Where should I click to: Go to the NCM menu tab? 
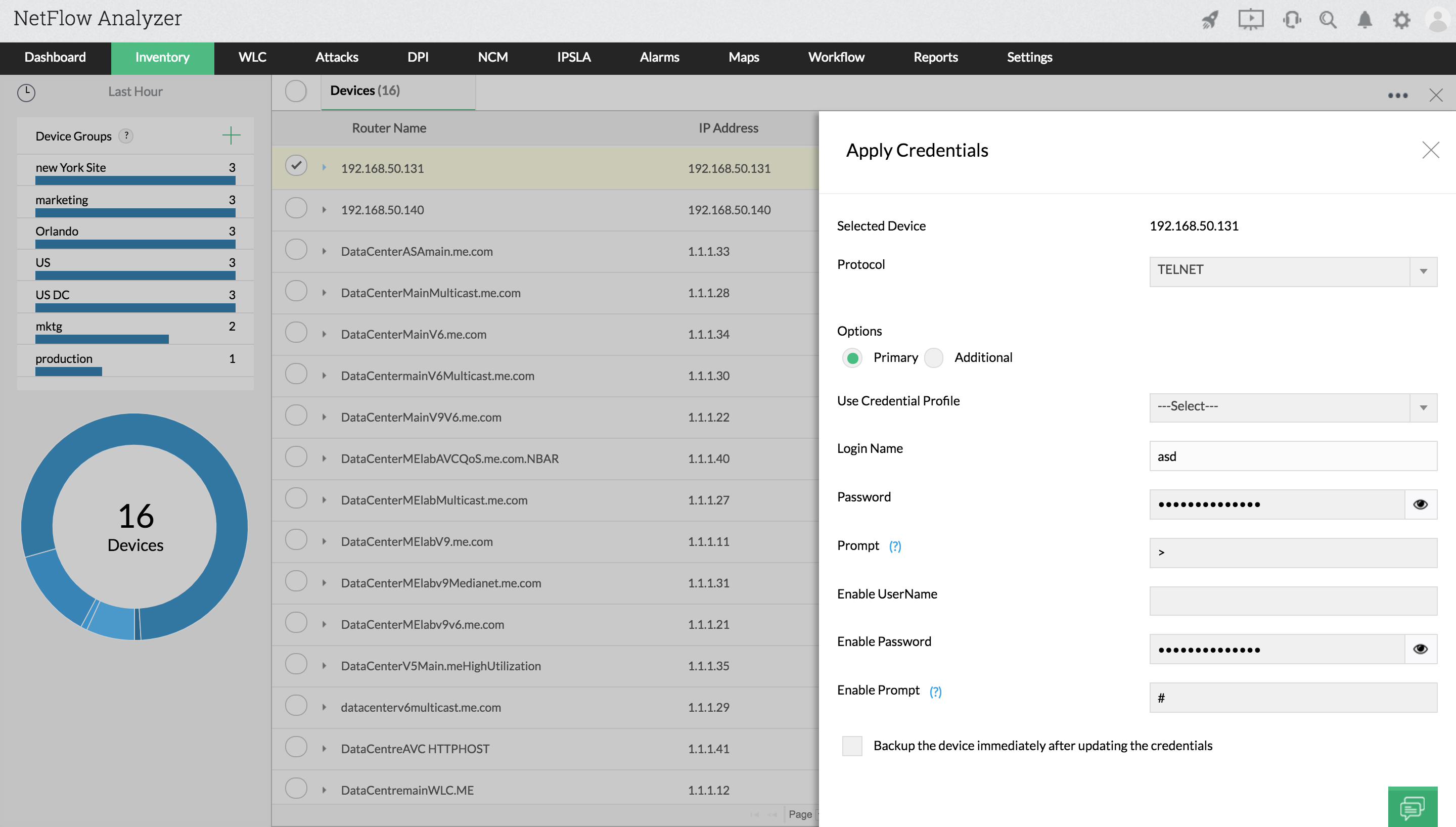coord(492,57)
